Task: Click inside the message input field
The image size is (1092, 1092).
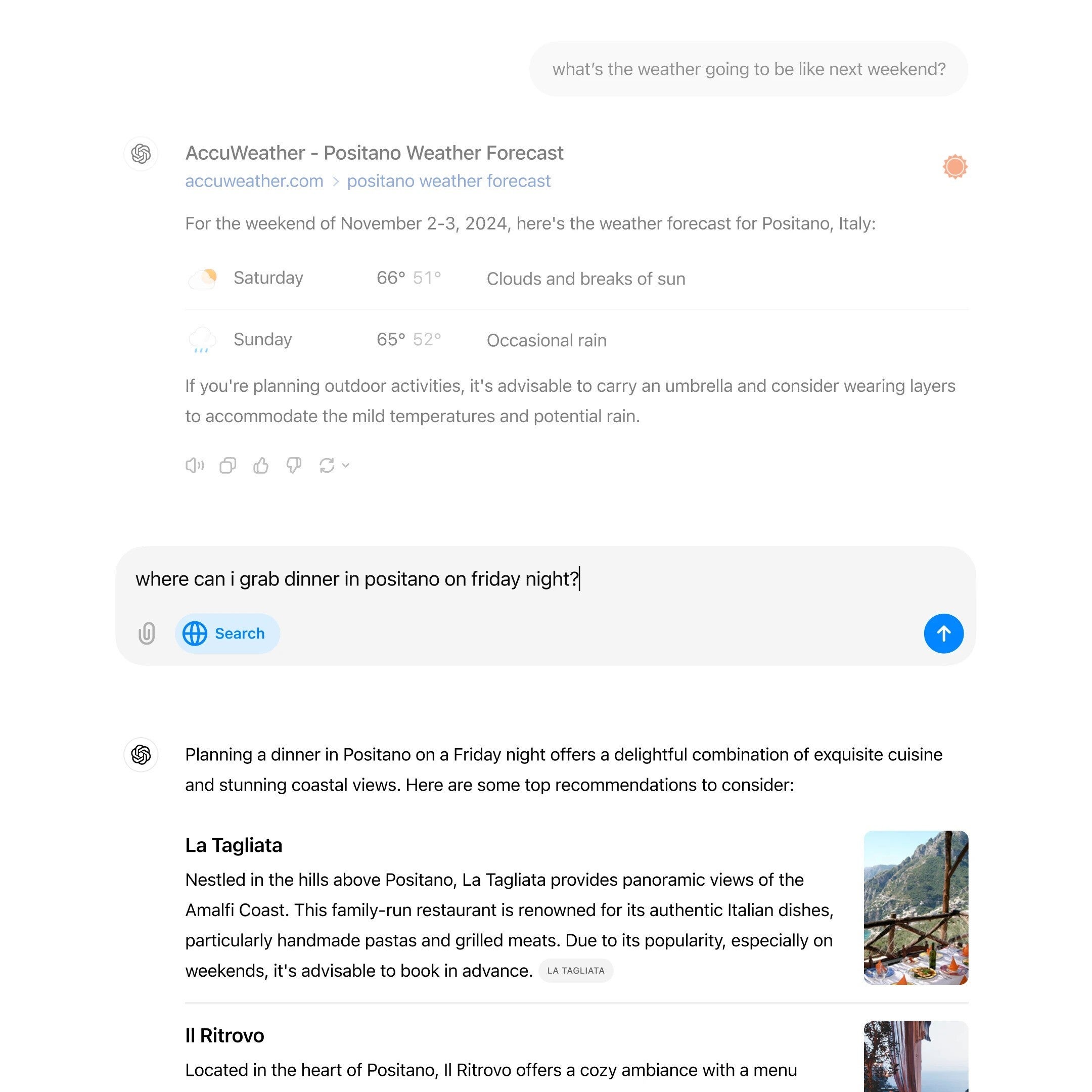Action: click(546, 578)
